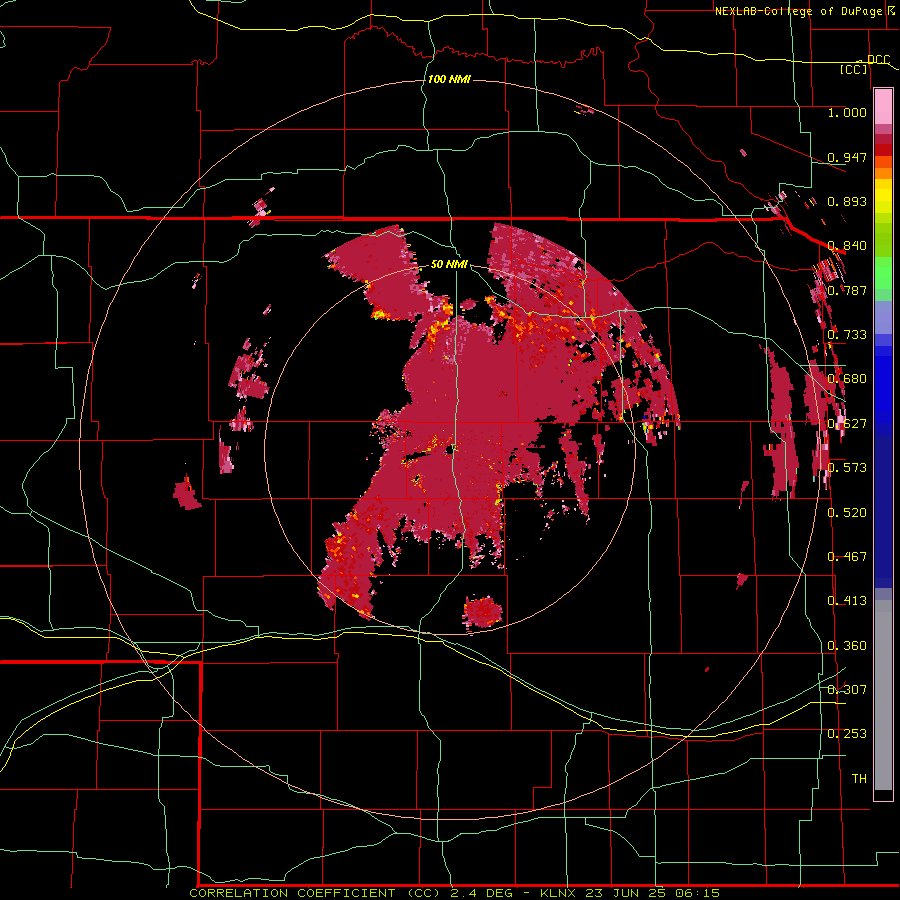Click the 0.520 scale value
The image size is (900, 900).
coord(847,512)
